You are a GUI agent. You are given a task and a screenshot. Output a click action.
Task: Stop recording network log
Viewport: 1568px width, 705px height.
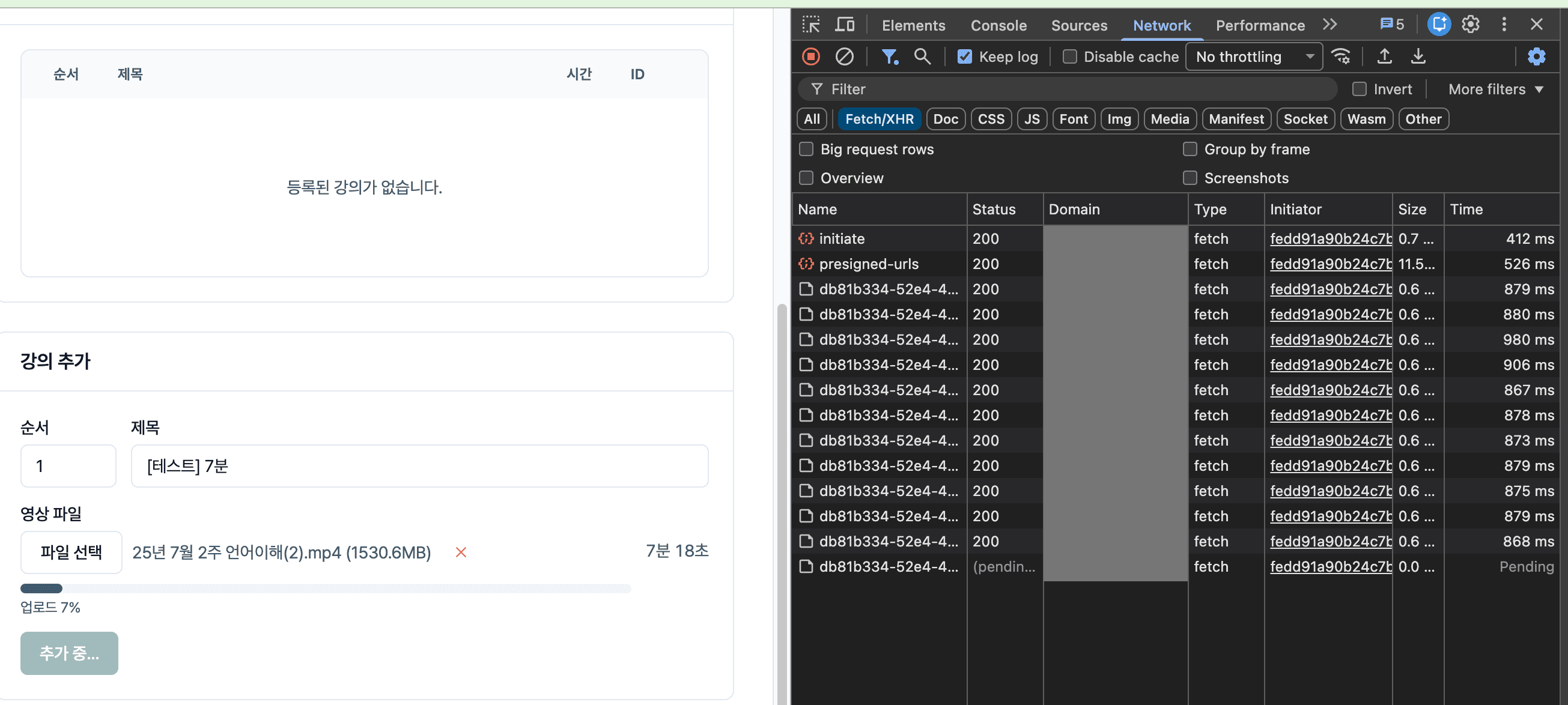811,56
